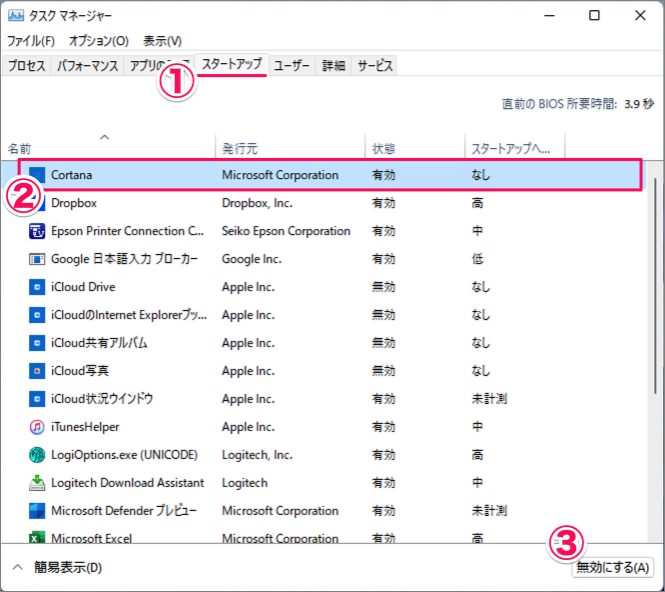Click the Epson Printer Connection icon
This screenshot has height=592, width=665.
(37, 231)
